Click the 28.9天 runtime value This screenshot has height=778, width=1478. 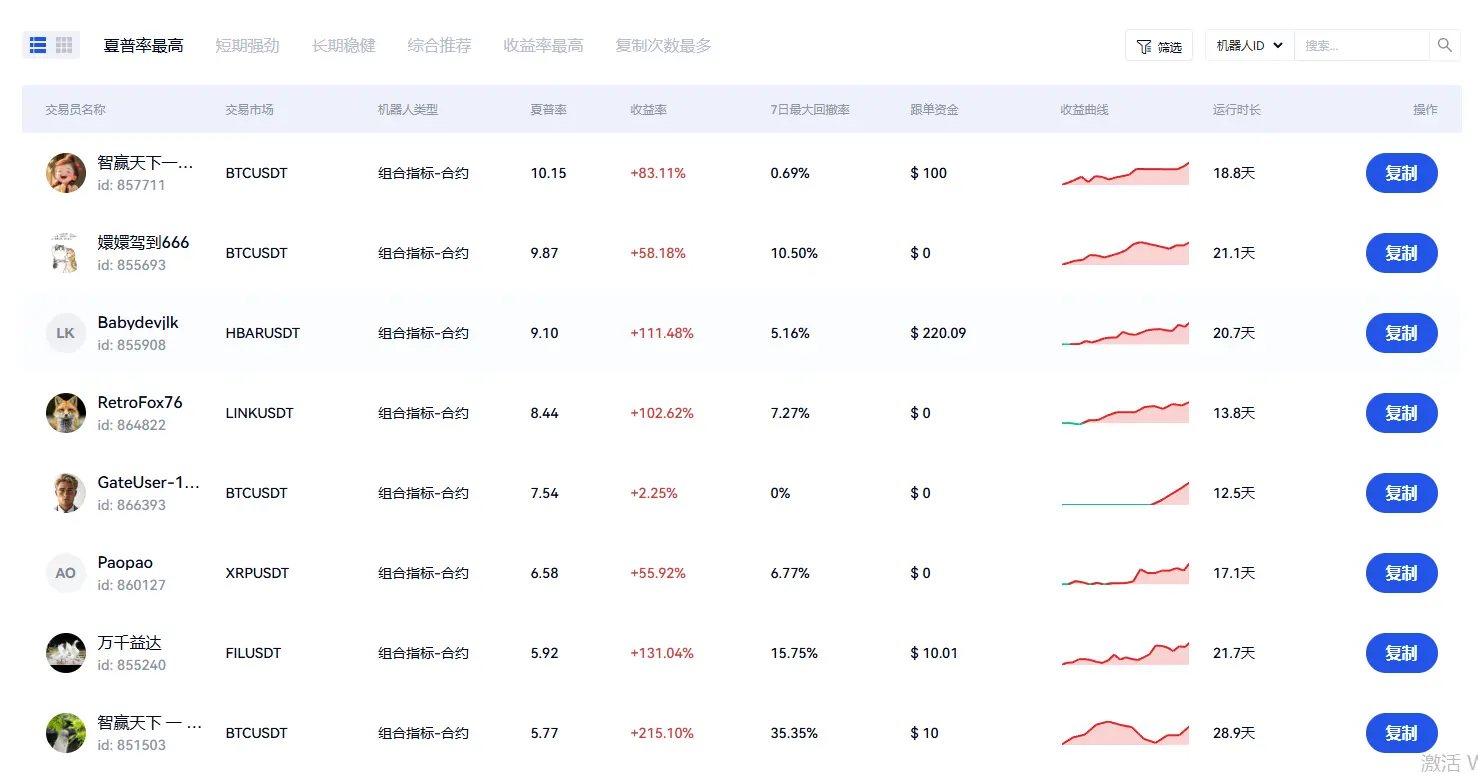(x=1234, y=733)
